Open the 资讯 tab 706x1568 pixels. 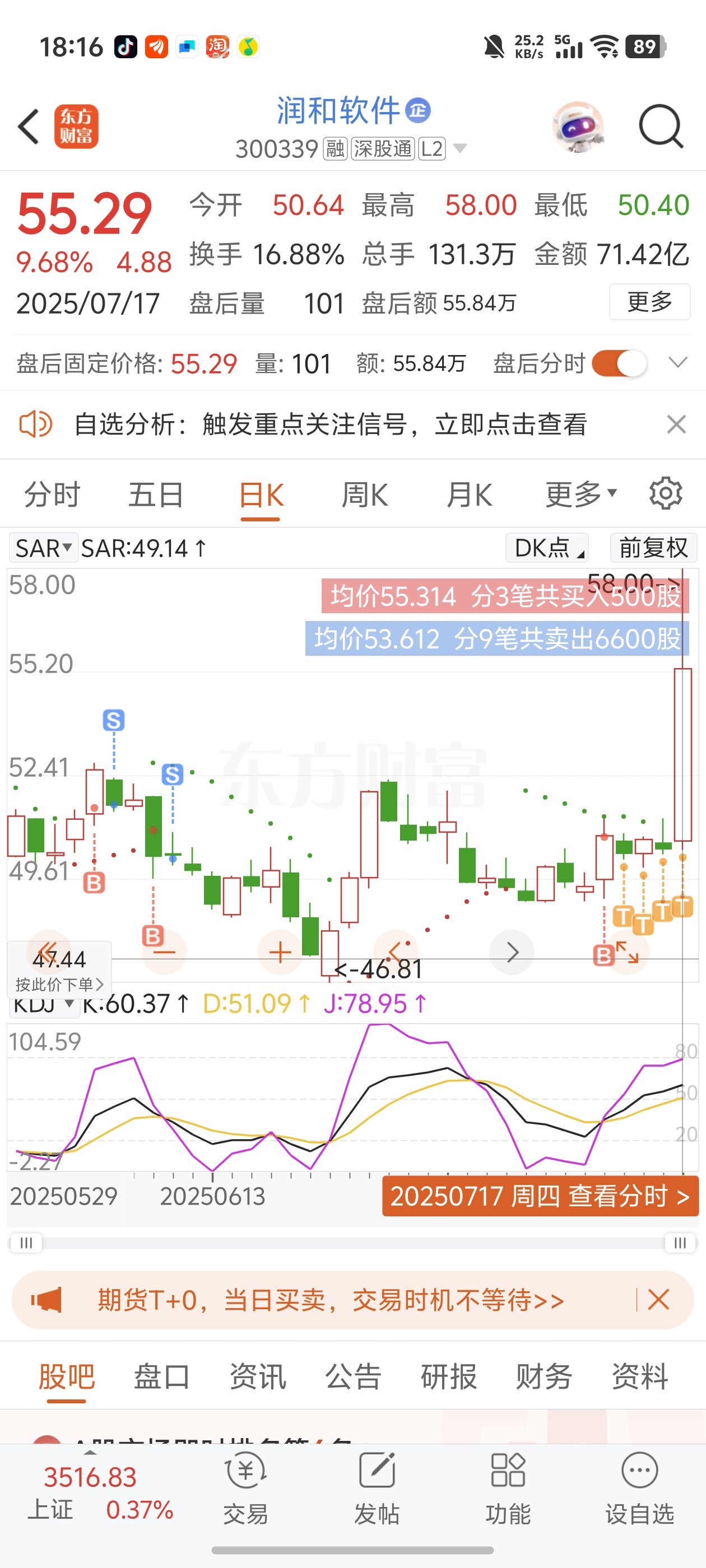pyautogui.click(x=257, y=1376)
